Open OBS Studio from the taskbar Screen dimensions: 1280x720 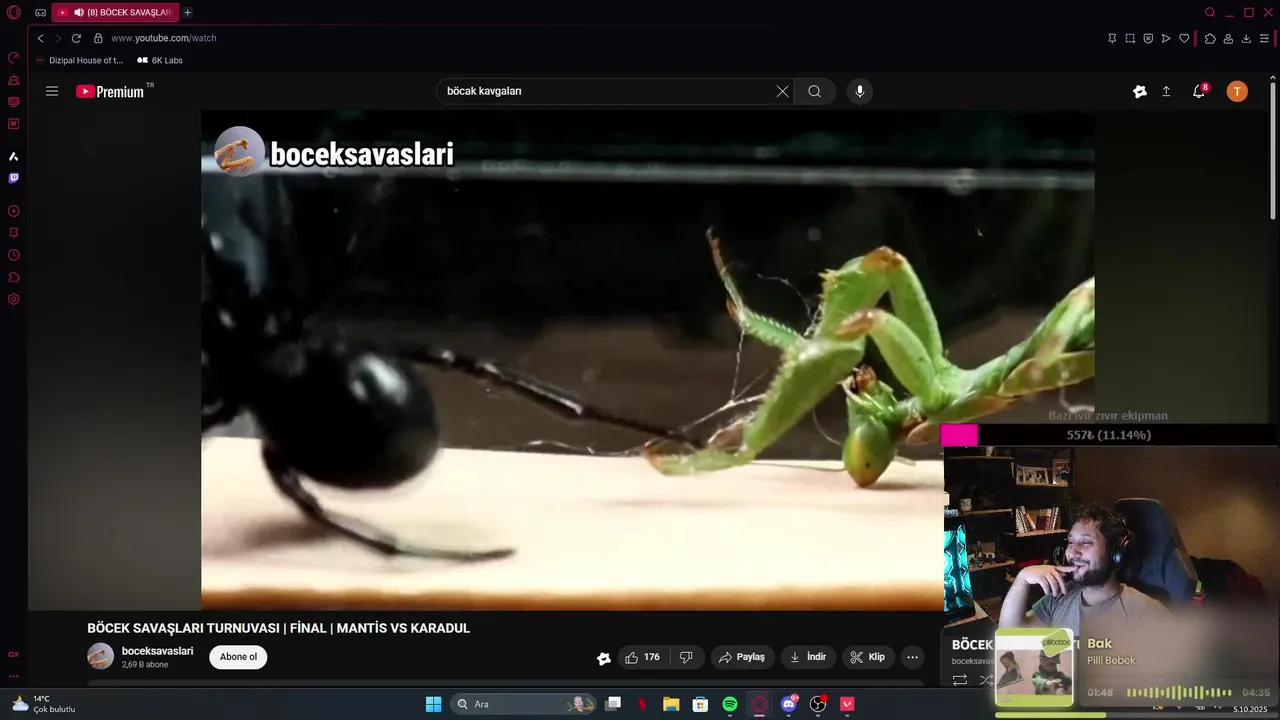(x=818, y=704)
